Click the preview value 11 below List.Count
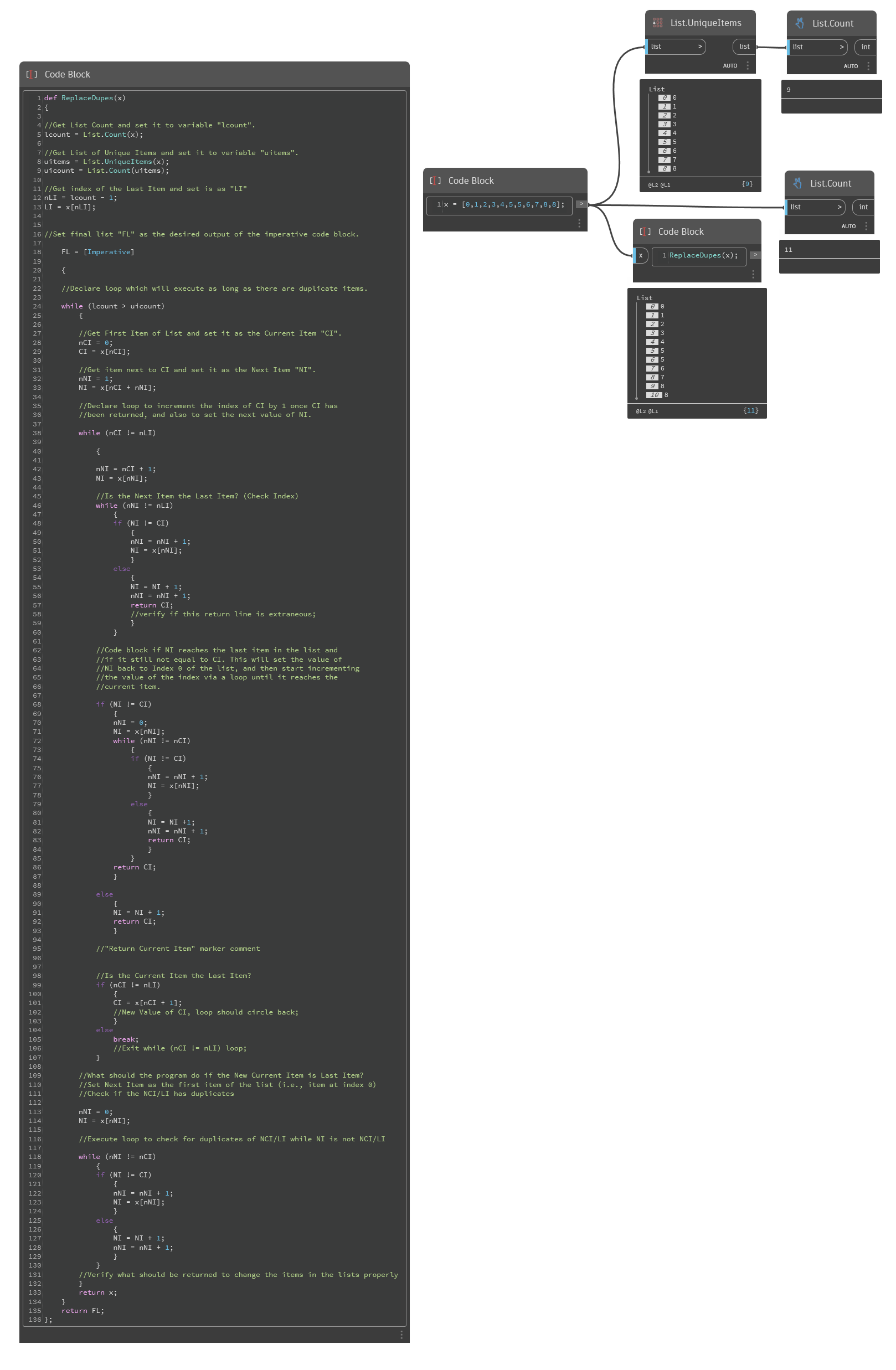896x1370 pixels. [789, 250]
